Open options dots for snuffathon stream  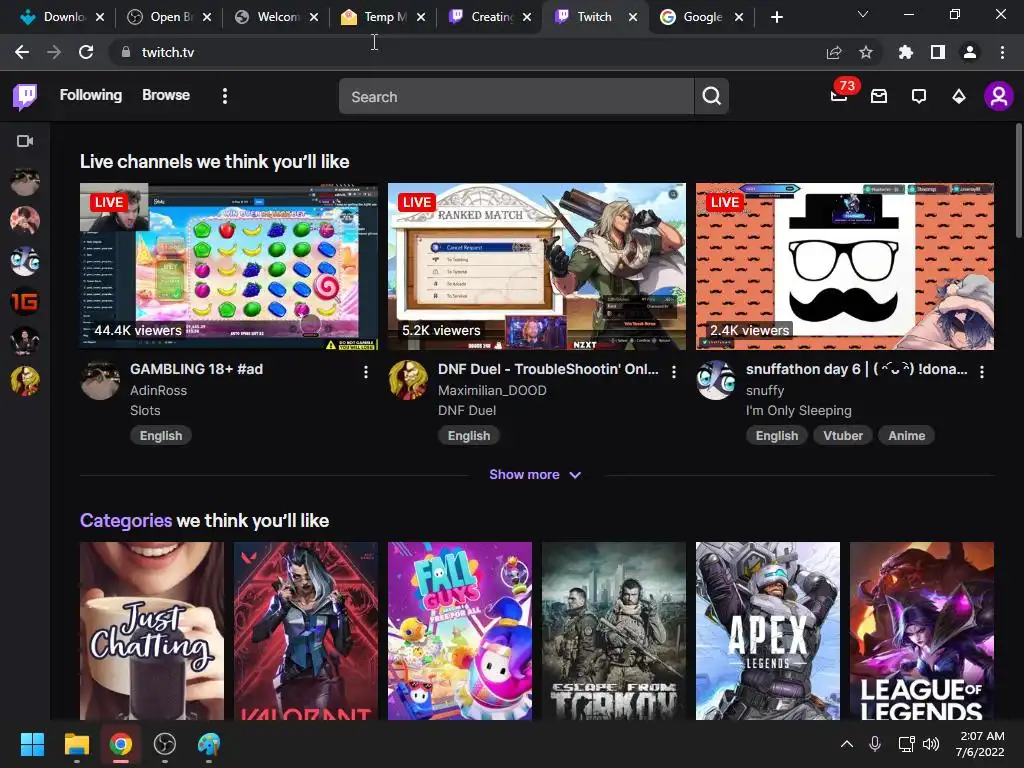pos(982,372)
